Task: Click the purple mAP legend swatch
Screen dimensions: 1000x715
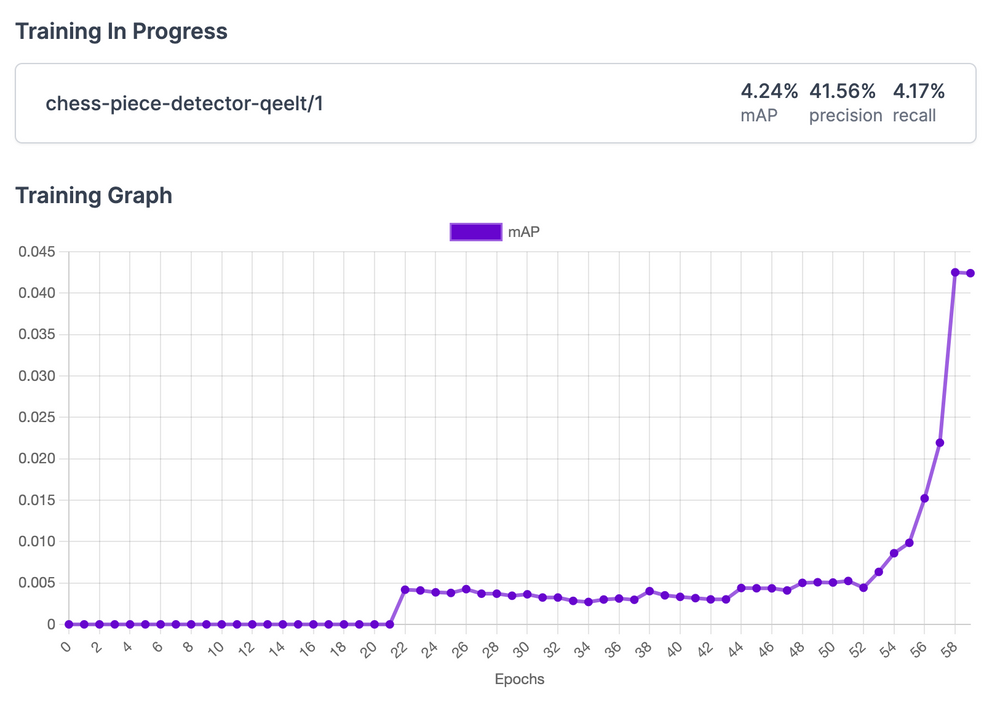Action: pyautogui.click(x=476, y=231)
